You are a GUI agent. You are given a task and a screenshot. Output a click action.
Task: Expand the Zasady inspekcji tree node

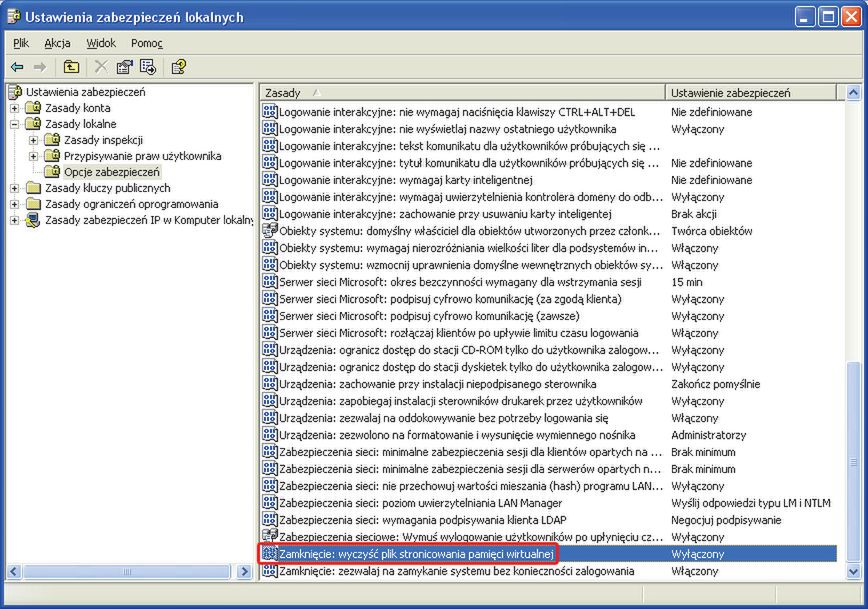34,140
